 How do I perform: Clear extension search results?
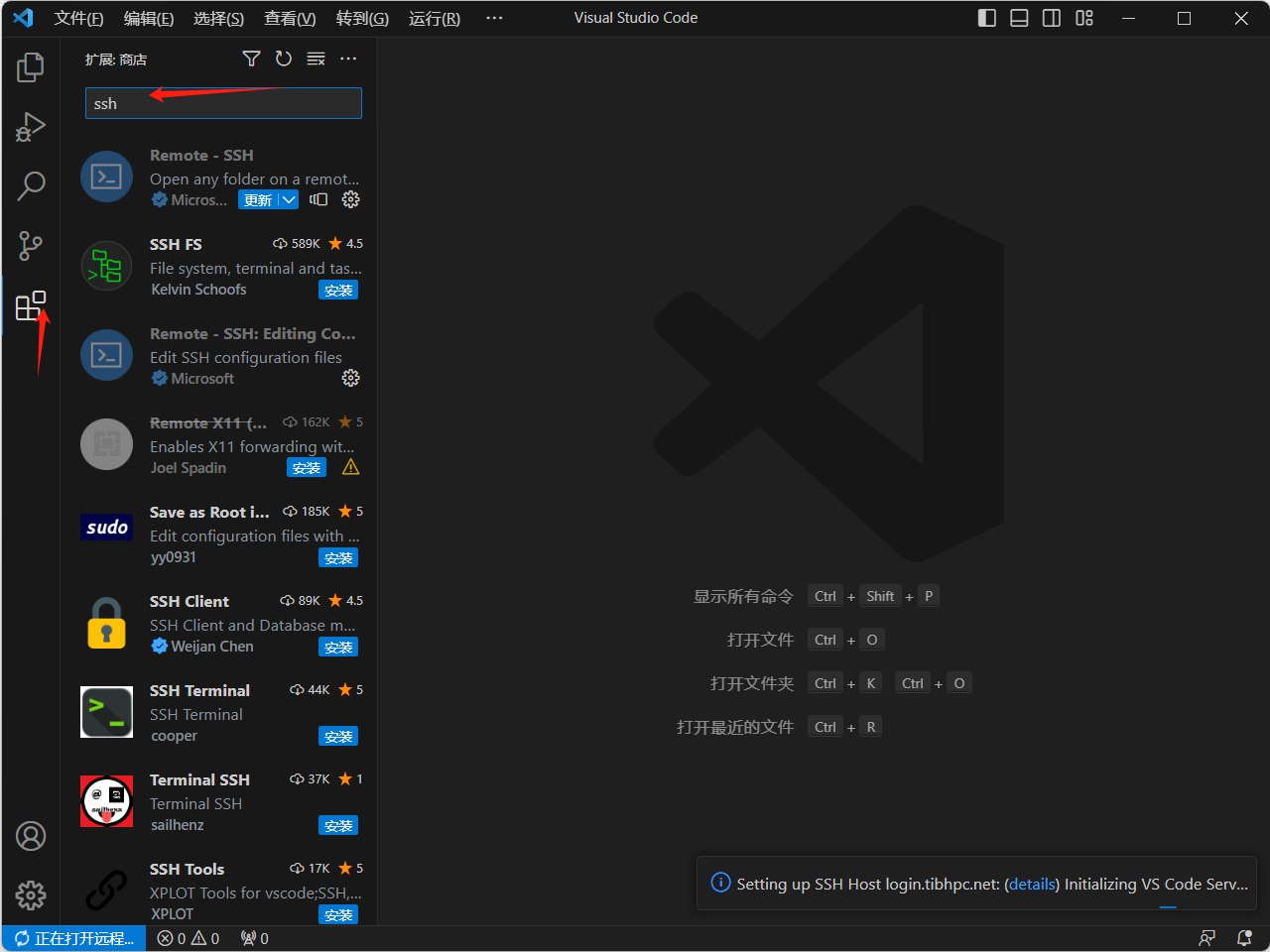point(316,59)
